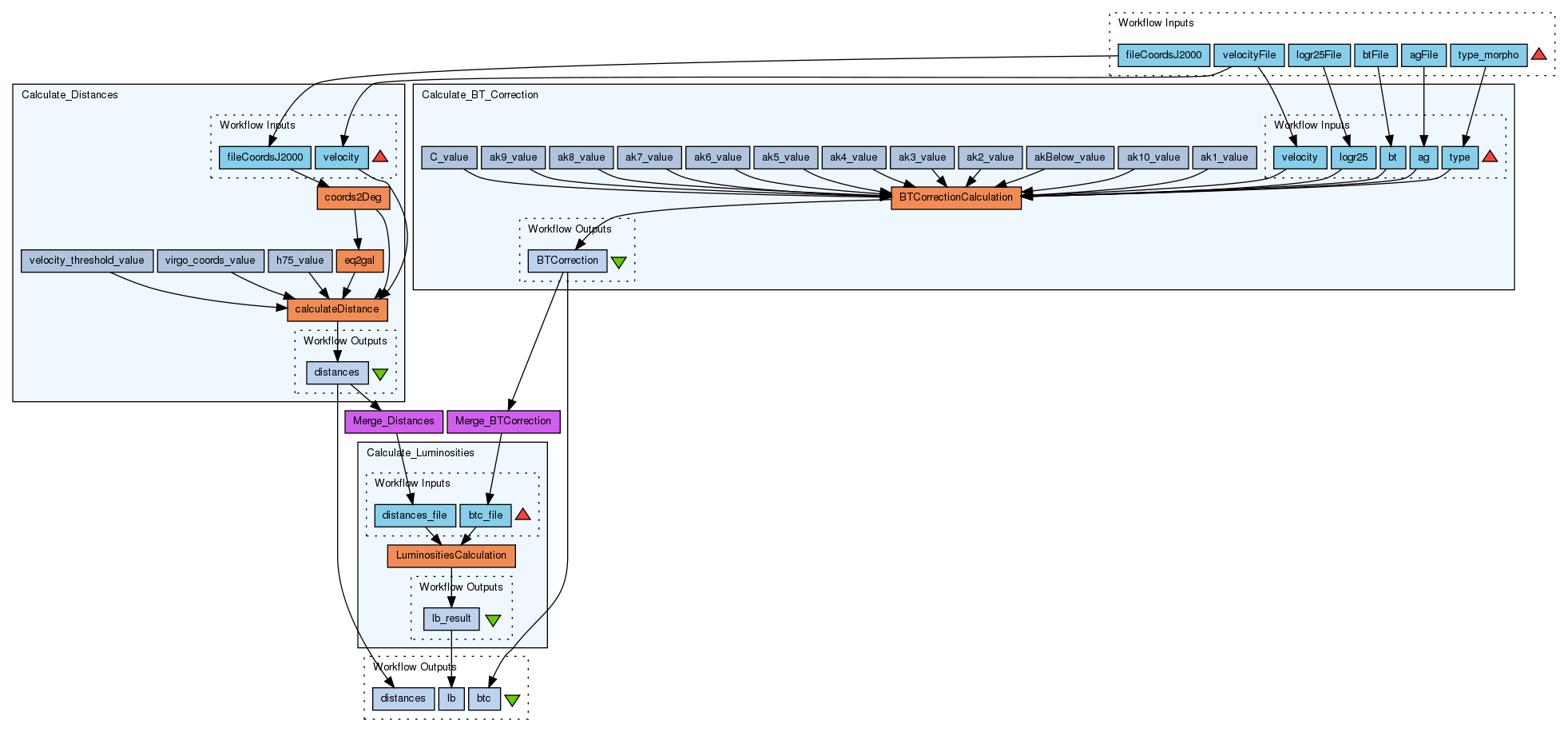This screenshot has height=732, width=1568.
Task: Click the red triangle next to type port
Action: 1490,157
